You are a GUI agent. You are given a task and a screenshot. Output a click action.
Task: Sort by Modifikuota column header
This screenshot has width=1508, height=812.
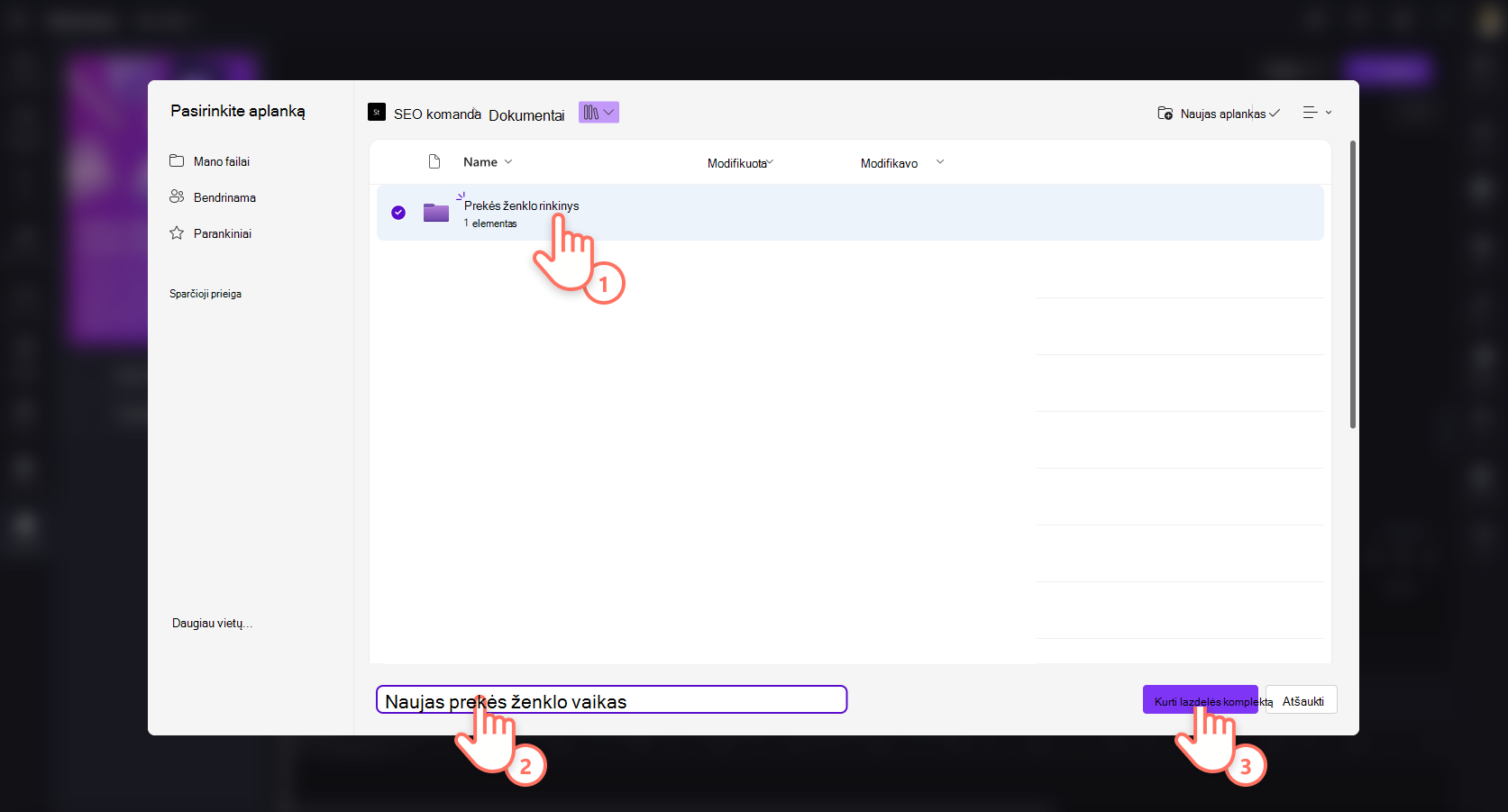740,163
